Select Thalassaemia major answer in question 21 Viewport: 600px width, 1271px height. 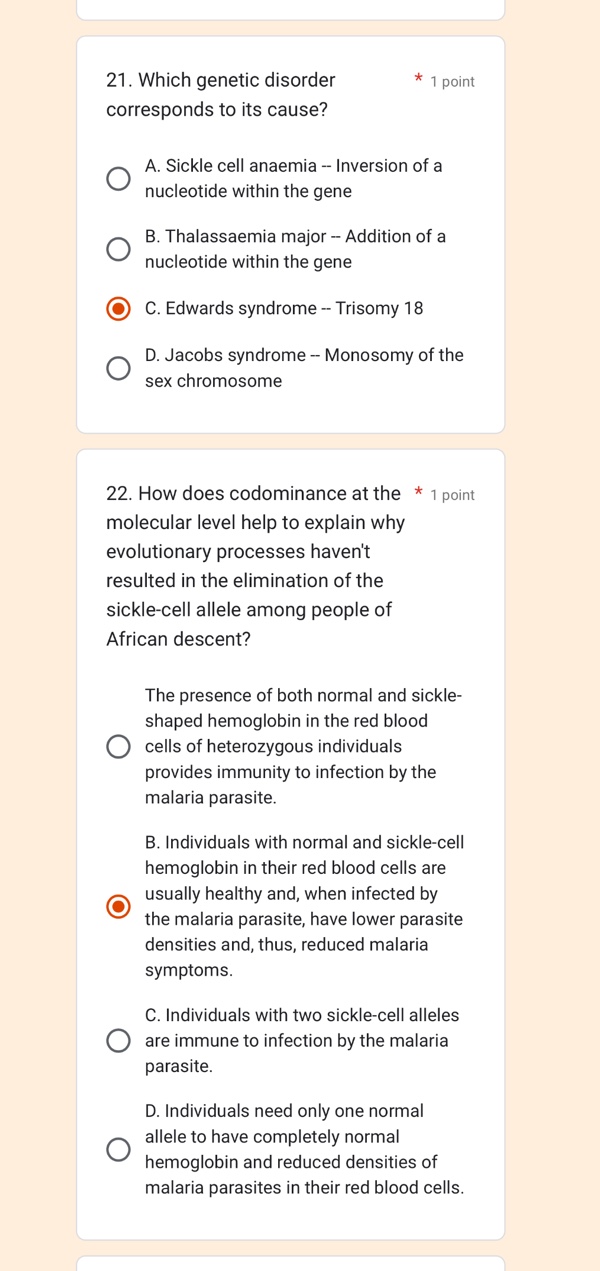(118, 249)
